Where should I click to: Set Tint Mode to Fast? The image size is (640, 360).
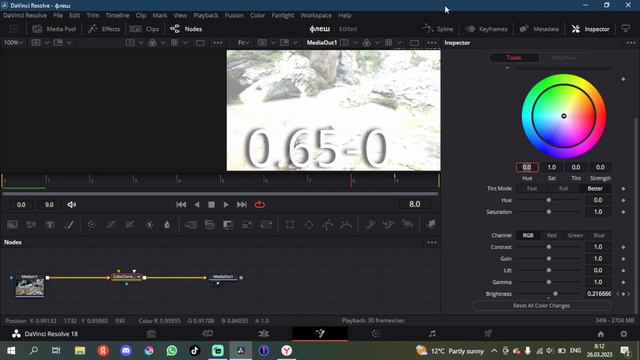coord(532,189)
